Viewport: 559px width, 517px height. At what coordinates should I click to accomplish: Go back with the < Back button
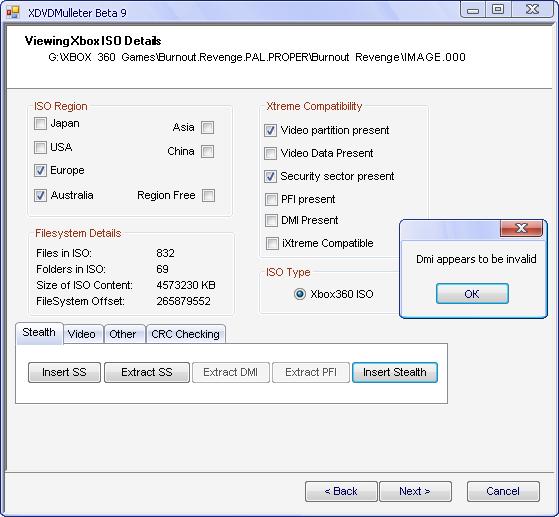click(x=341, y=491)
